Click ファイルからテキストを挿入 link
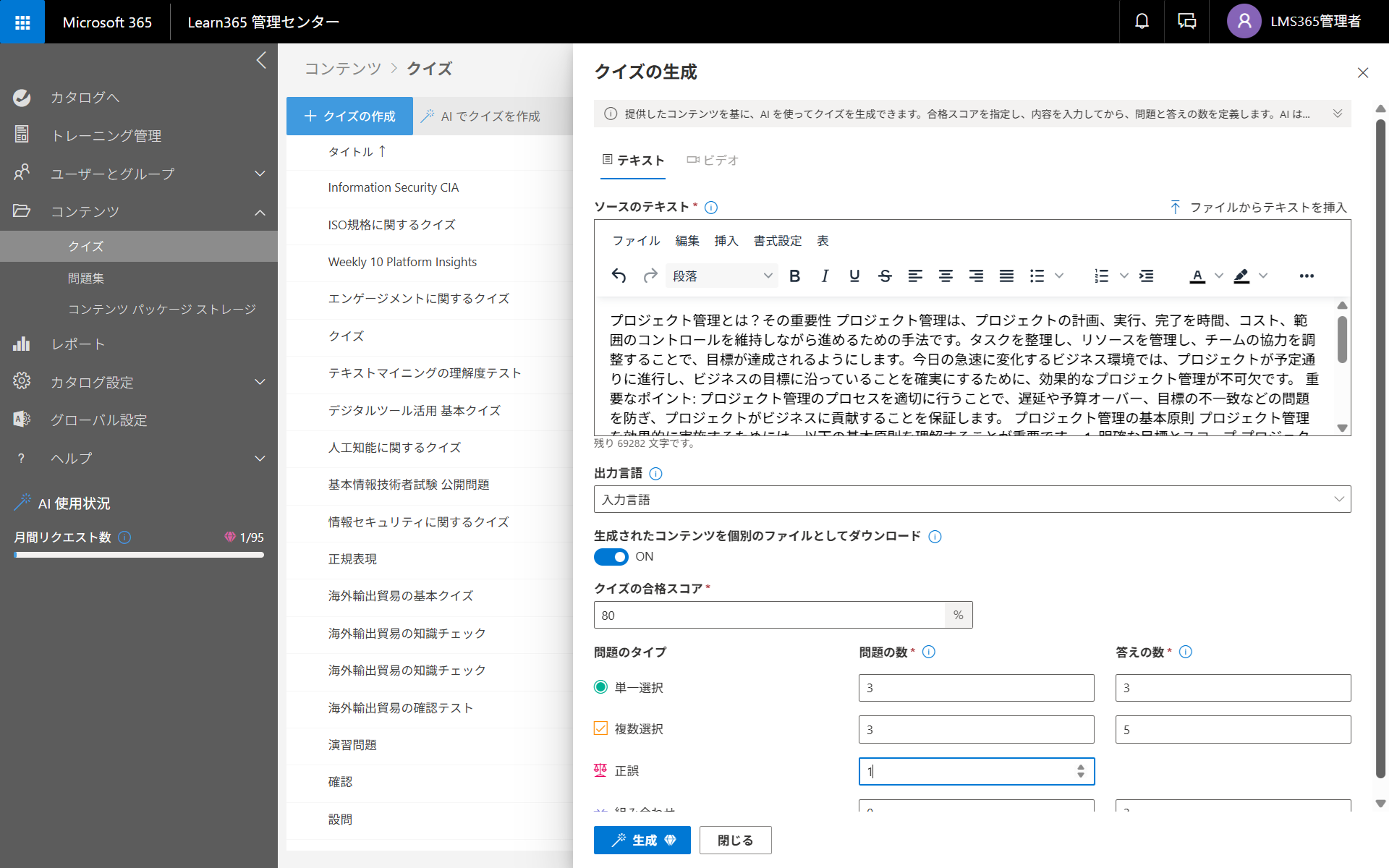1389x868 pixels. click(x=1259, y=208)
